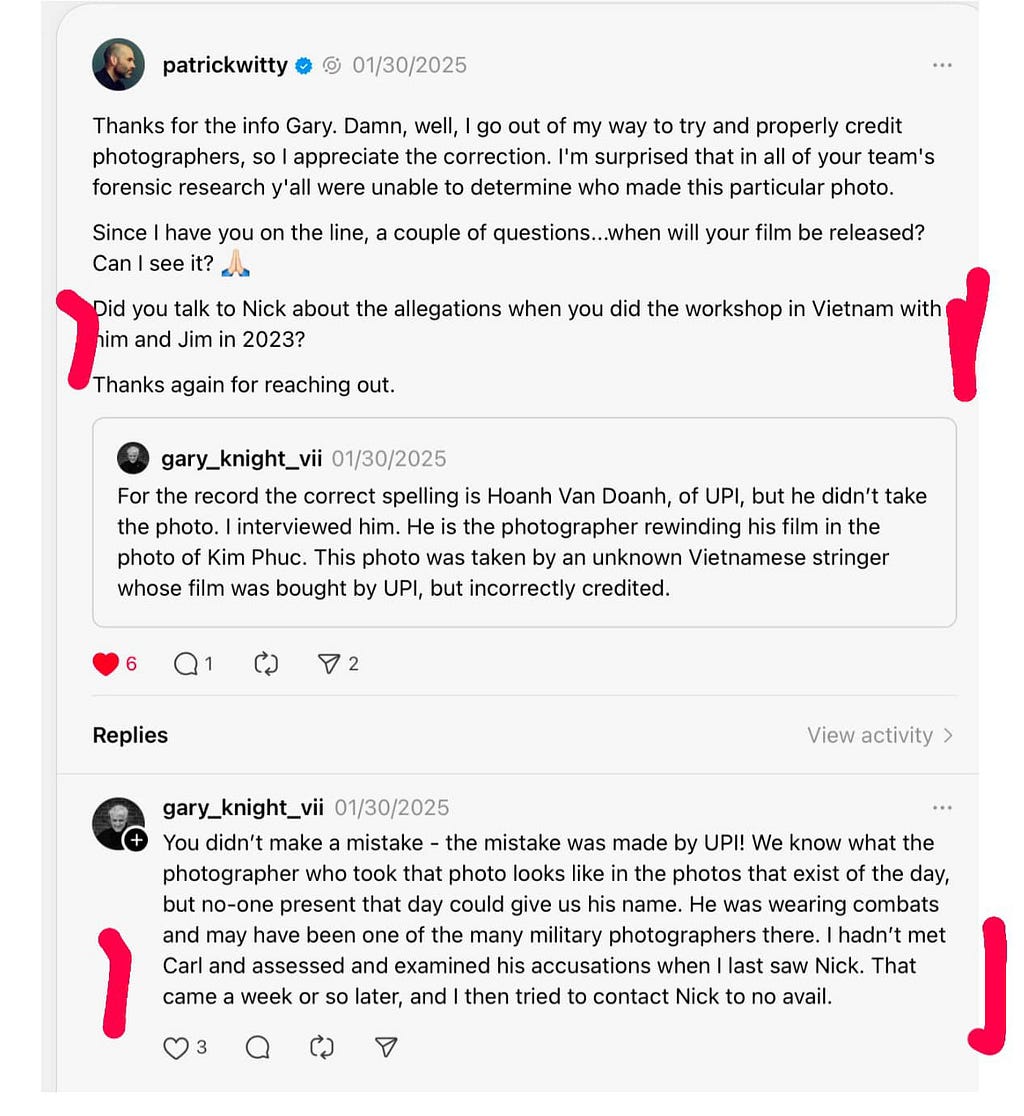Open gary_knight_vii's profile from reply username

tap(243, 808)
